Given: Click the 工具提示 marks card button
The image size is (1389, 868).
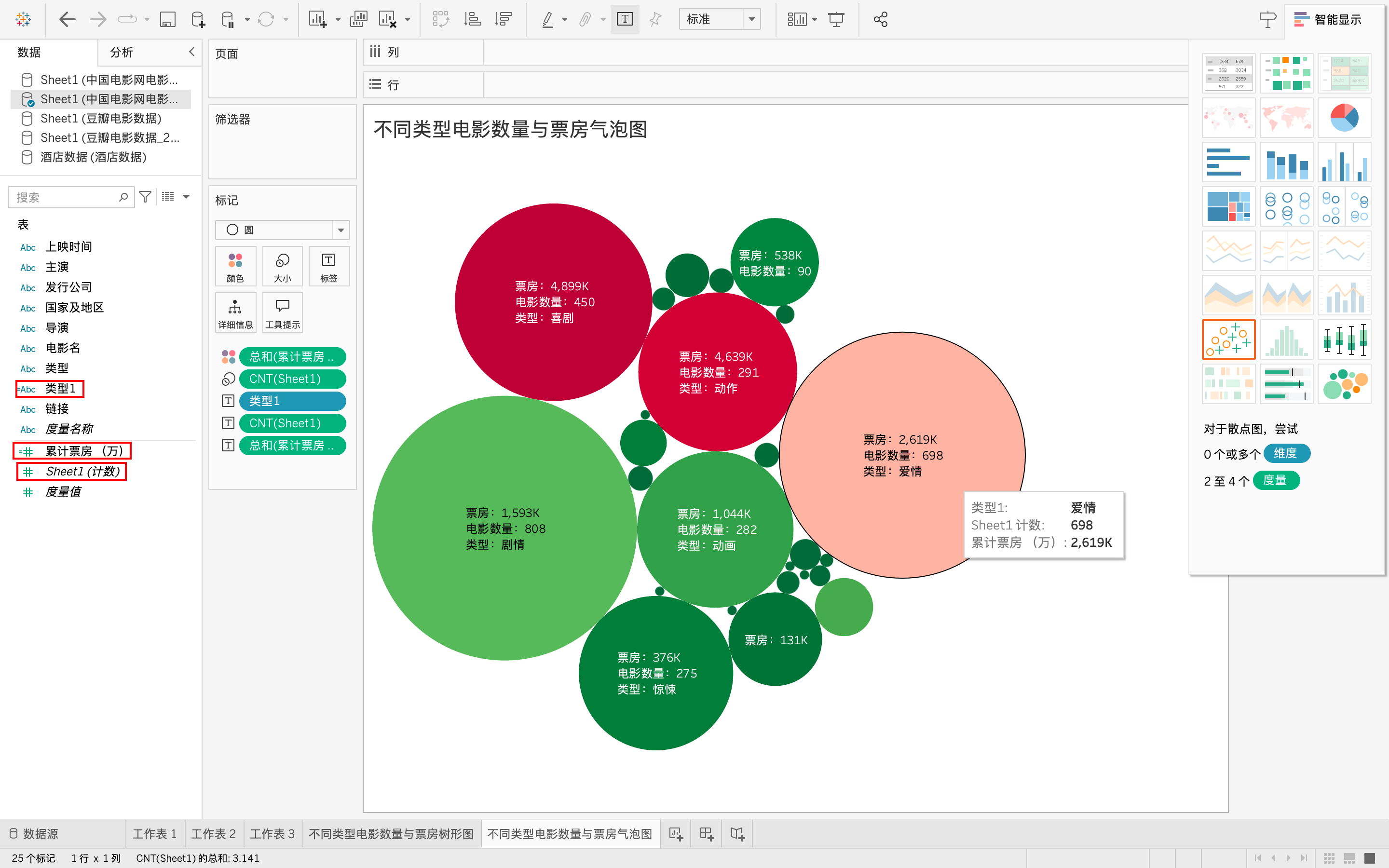Looking at the screenshot, I should point(283,313).
